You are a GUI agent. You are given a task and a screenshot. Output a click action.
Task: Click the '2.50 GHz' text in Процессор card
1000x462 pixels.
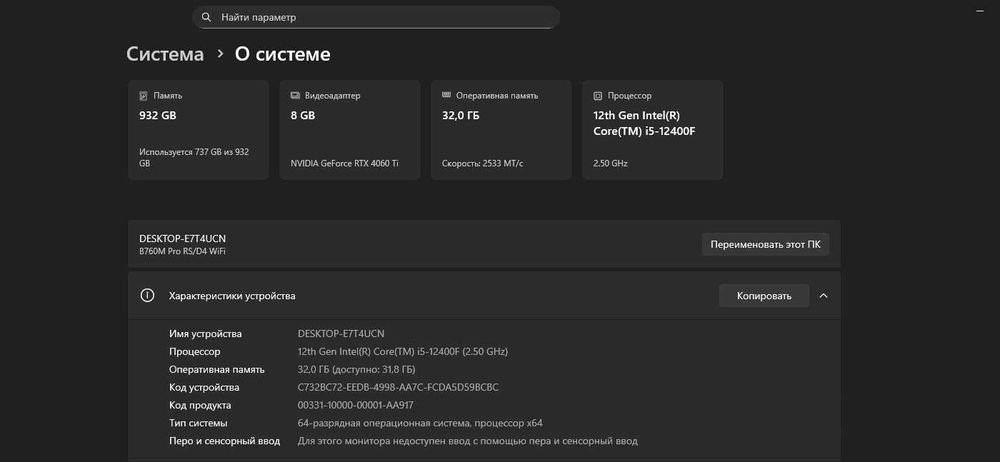(x=610, y=163)
